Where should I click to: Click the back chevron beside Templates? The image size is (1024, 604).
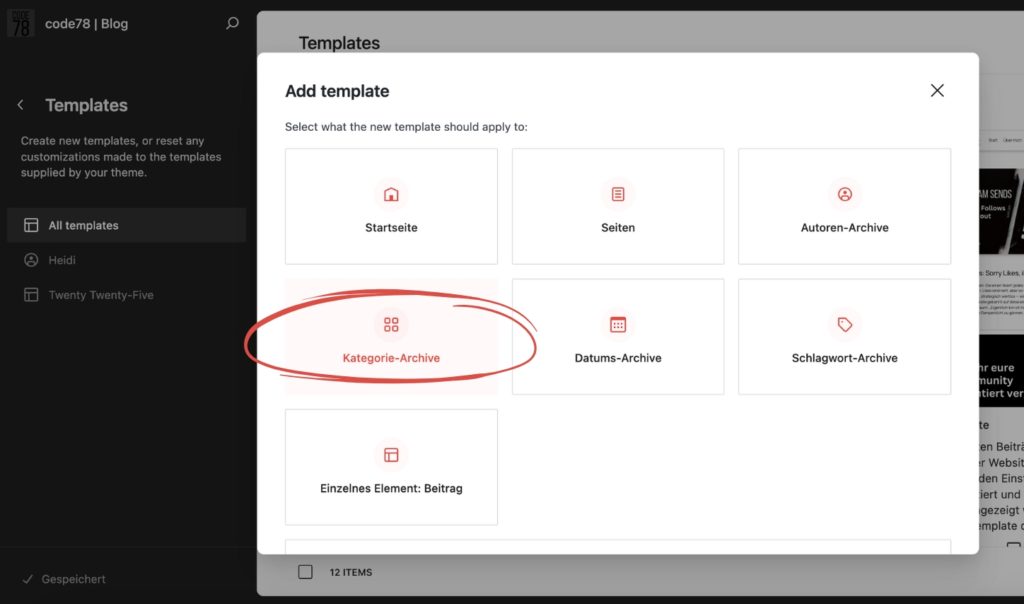20,104
